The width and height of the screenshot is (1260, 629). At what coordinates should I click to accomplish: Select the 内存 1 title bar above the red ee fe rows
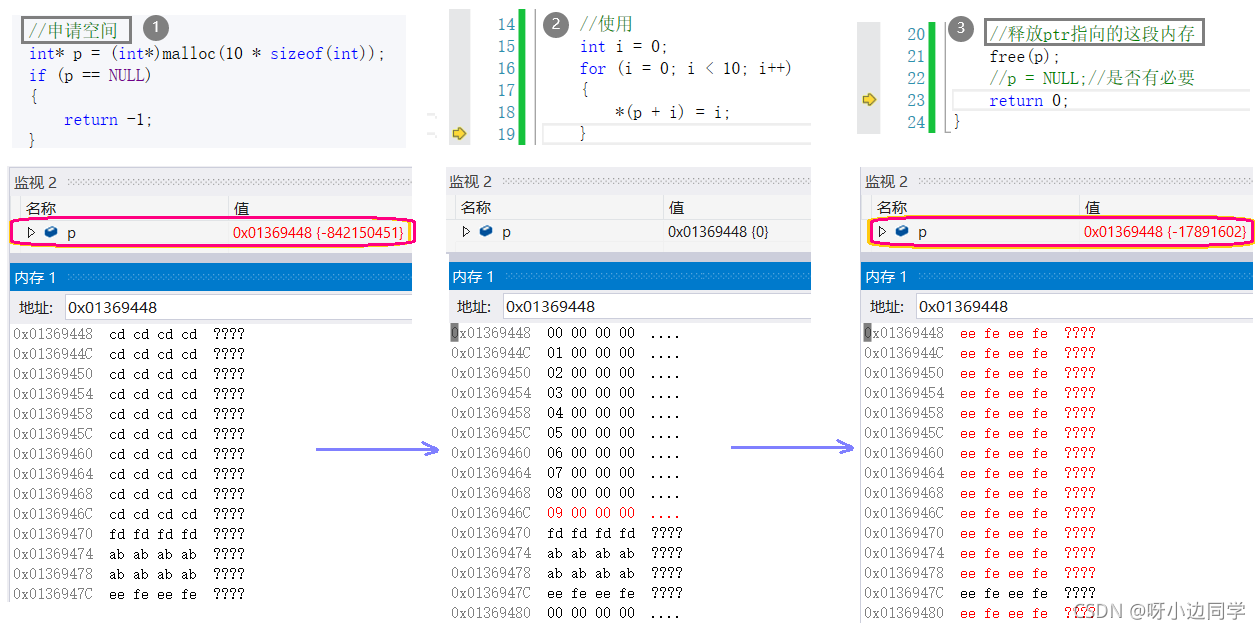coord(1056,277)
